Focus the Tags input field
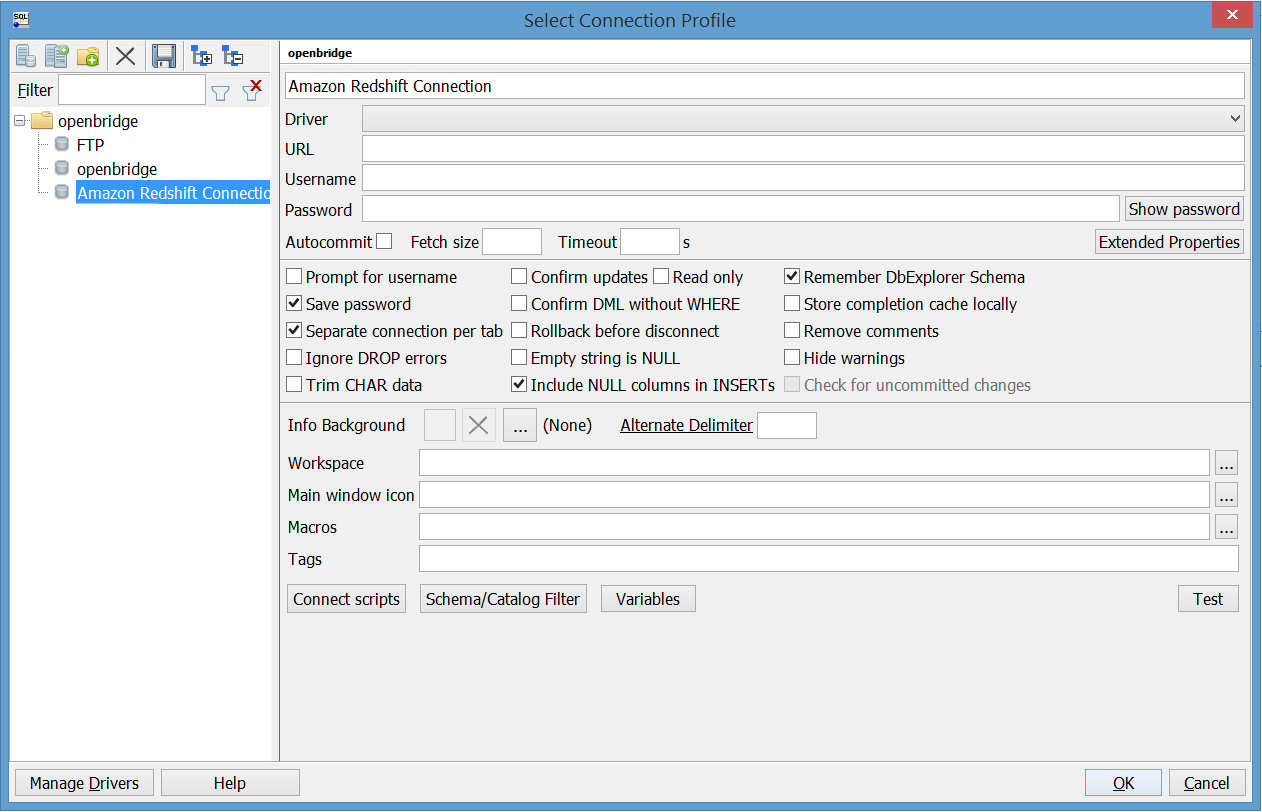This screenshot has height=812, width=1262. [829, 559]
